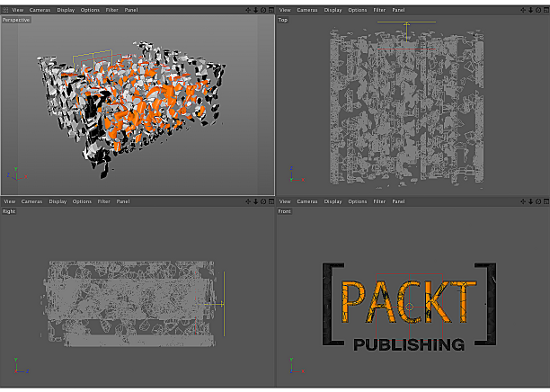Click the dolly zoom icon in Top viewport
The height and width of the screenshot is (392, 550).
coord(531,10)
